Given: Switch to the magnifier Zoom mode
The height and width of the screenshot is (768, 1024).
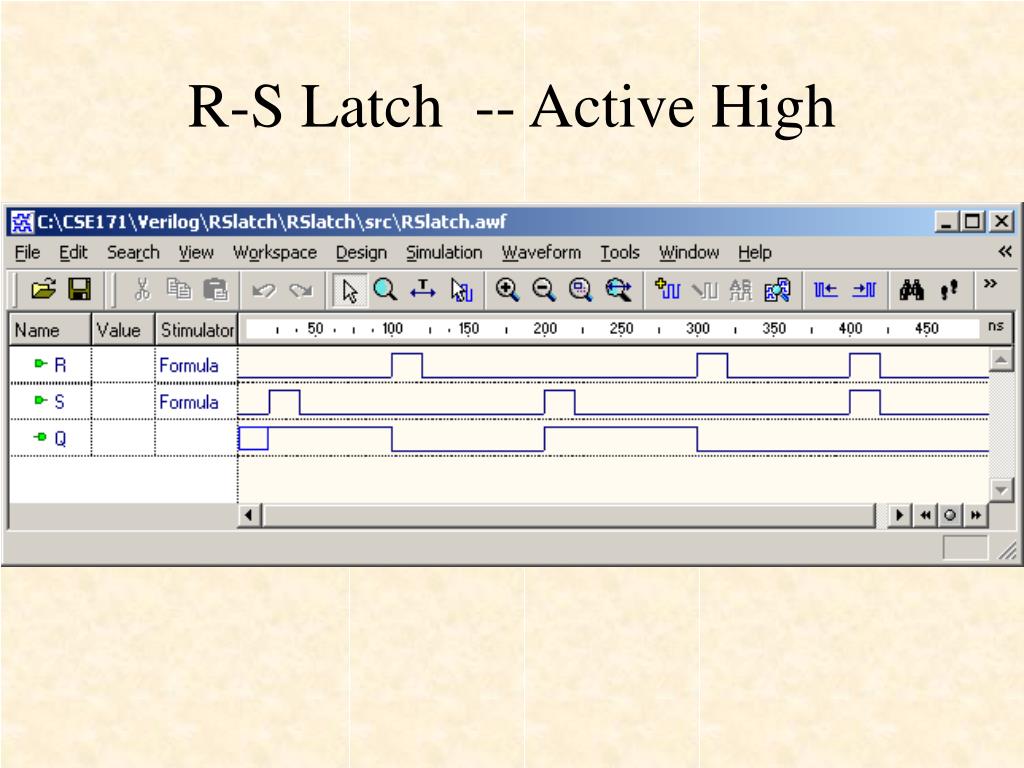Looking at the screenshot, I should (x=385, y=289).
